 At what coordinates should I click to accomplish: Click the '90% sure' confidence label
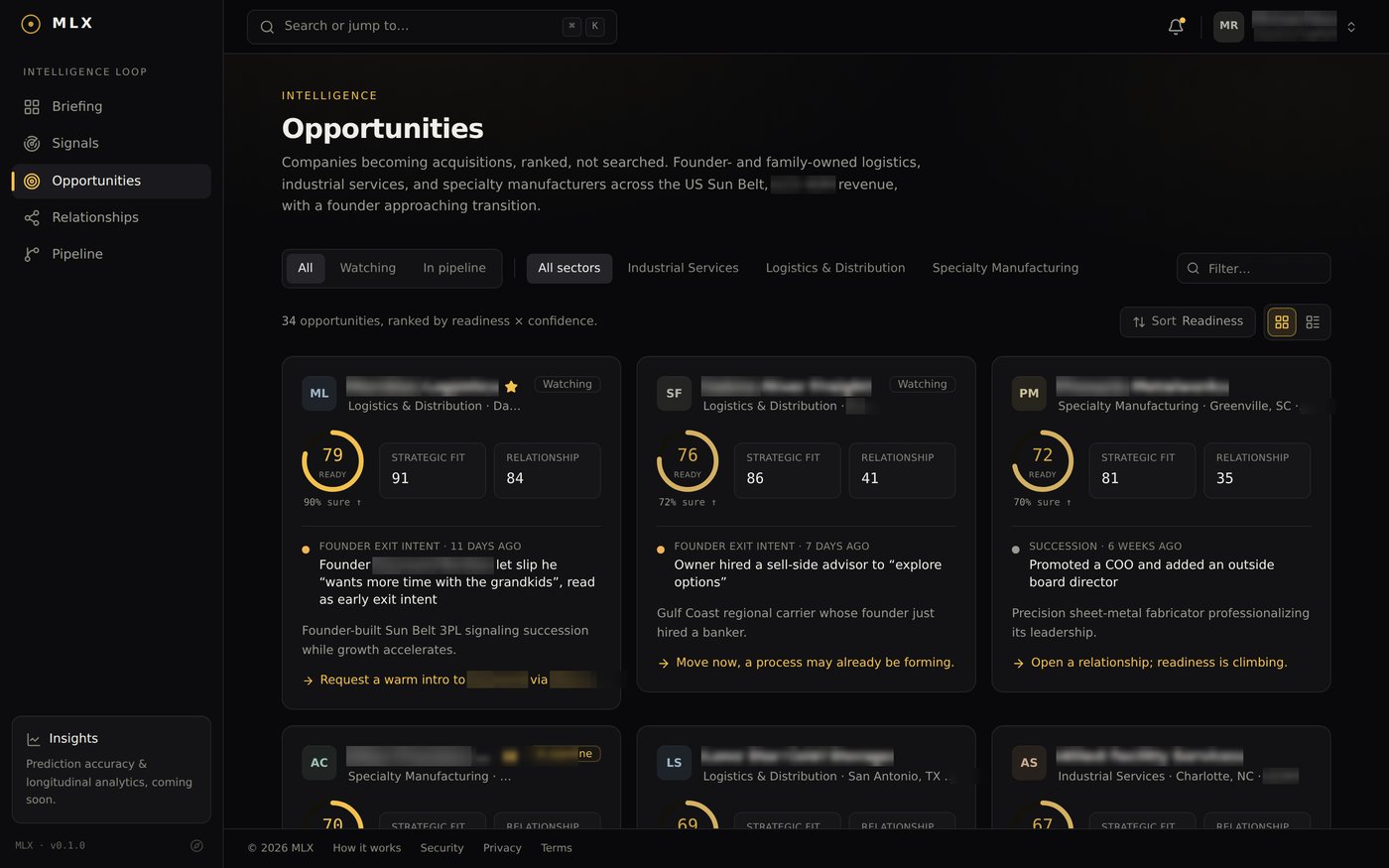pos(332,503)
